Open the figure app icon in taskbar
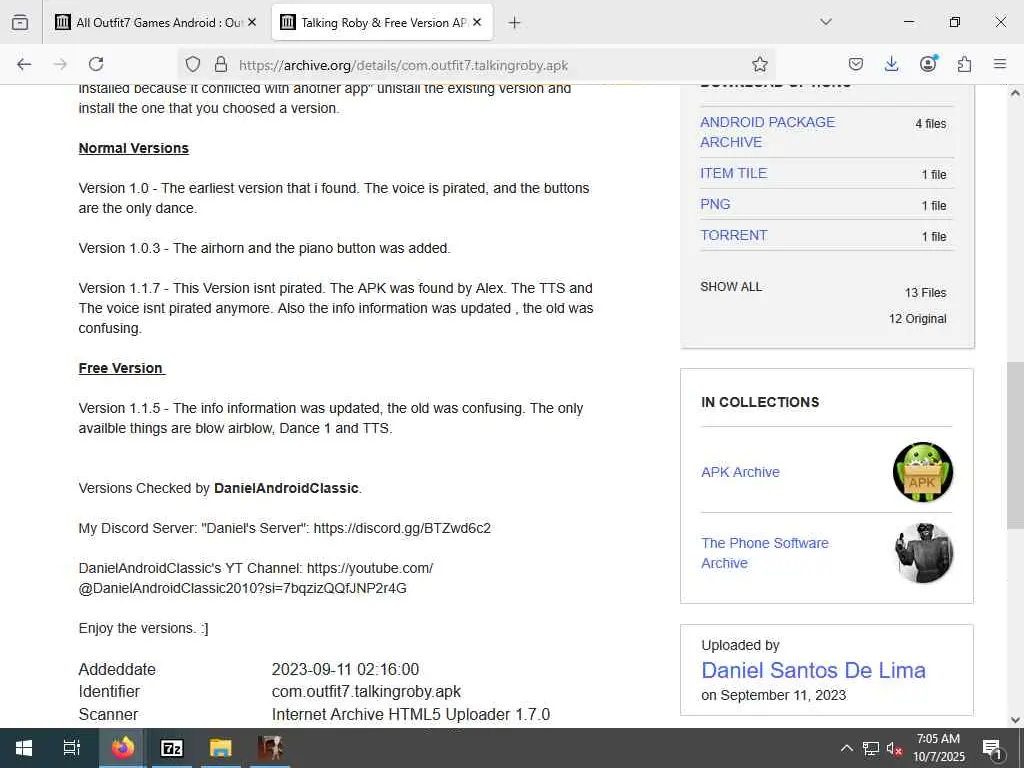The height and width of the screenshot is (768, 1024). (270, 748)
